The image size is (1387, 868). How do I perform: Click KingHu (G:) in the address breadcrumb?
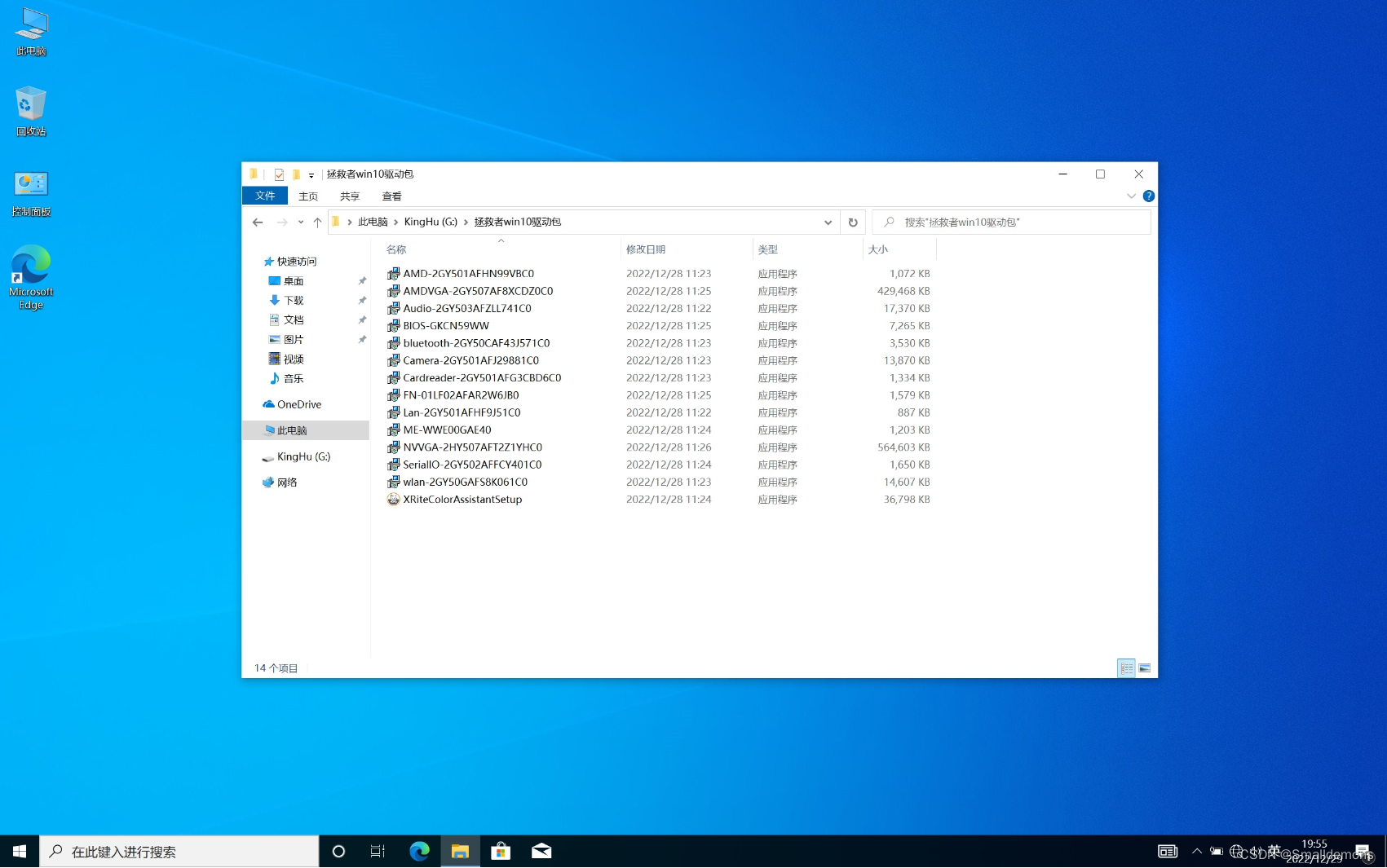coord(431,222)
